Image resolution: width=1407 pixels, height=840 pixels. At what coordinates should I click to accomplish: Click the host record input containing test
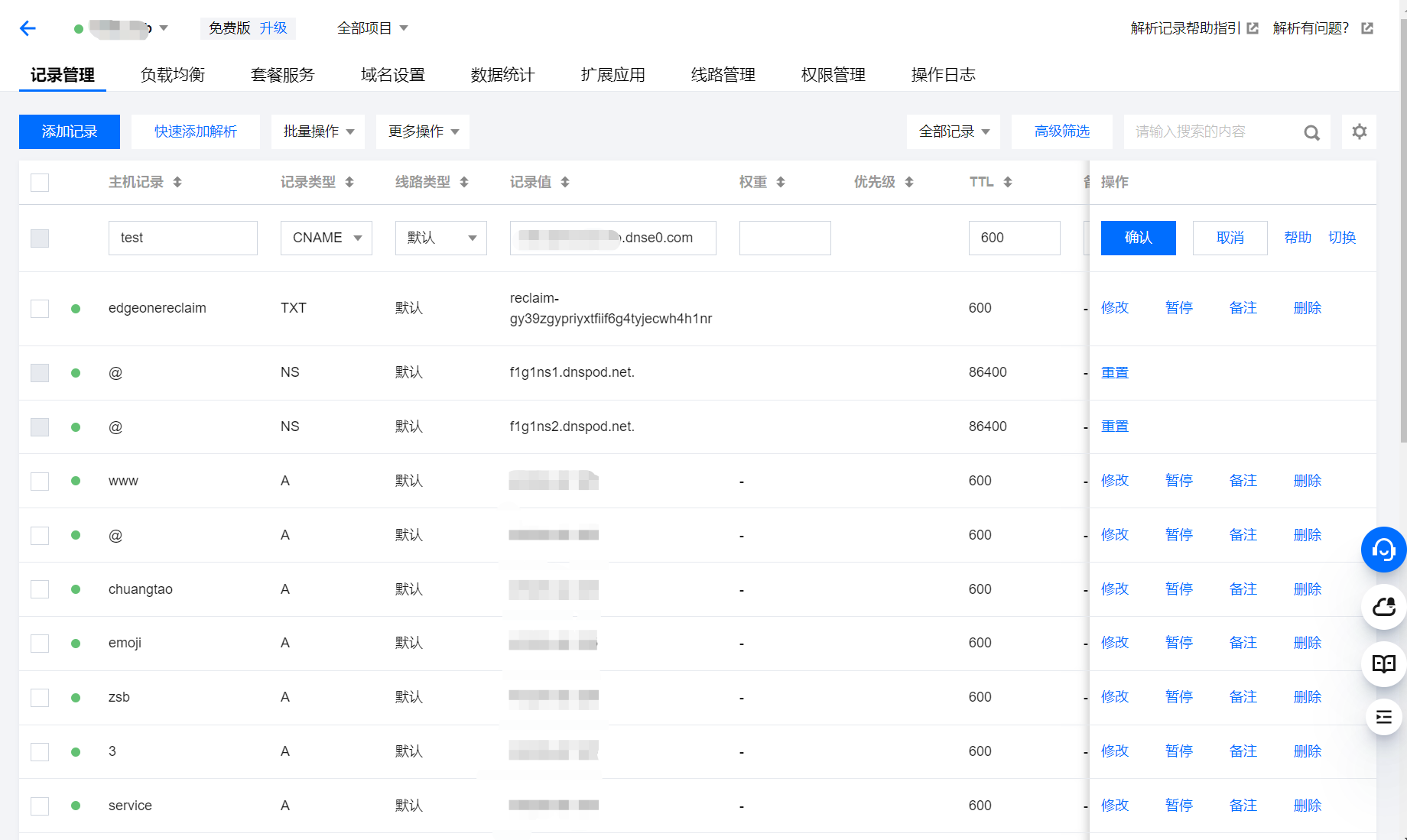pos(183,238)
